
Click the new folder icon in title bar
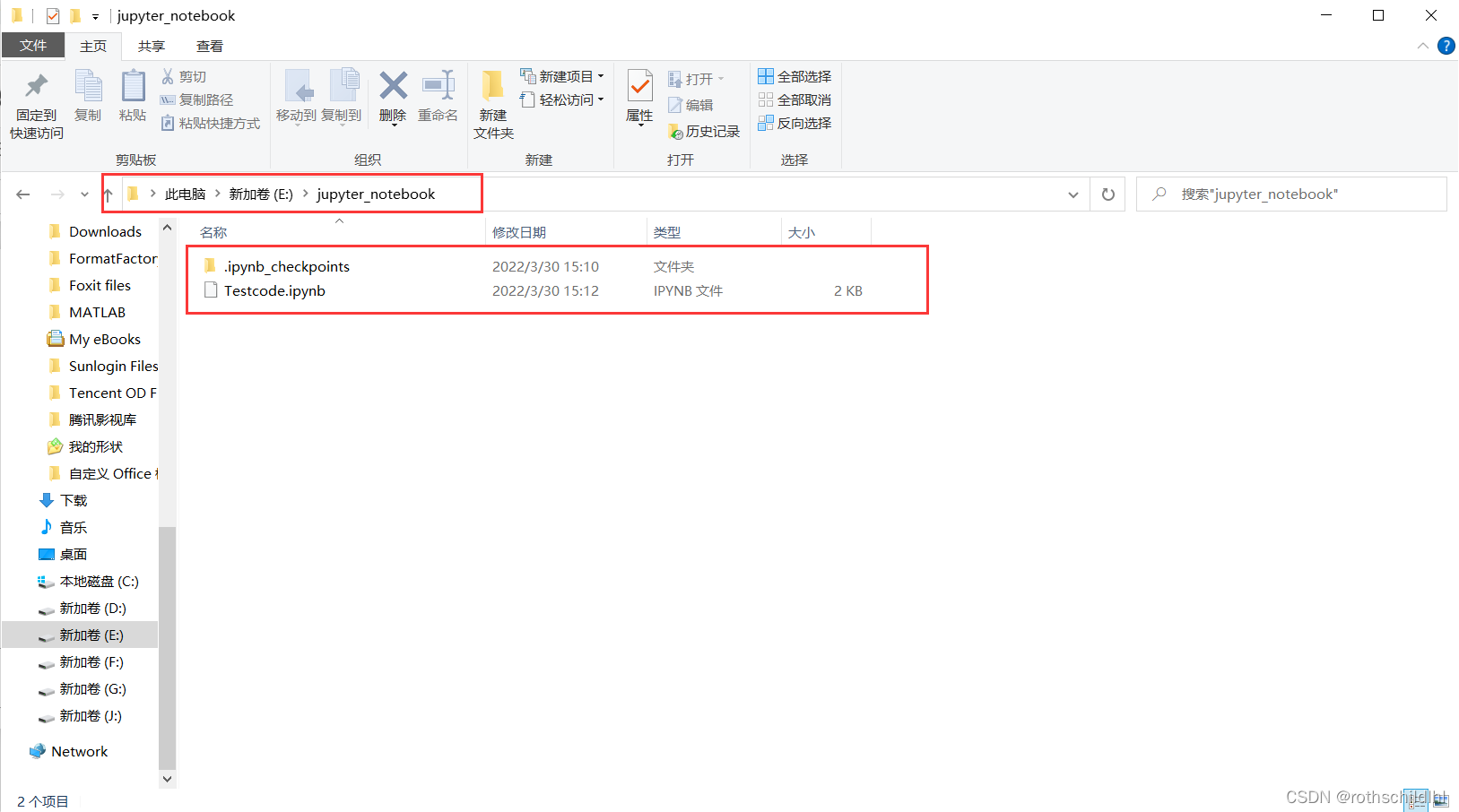pyautogui.click(x=75, y=16)
